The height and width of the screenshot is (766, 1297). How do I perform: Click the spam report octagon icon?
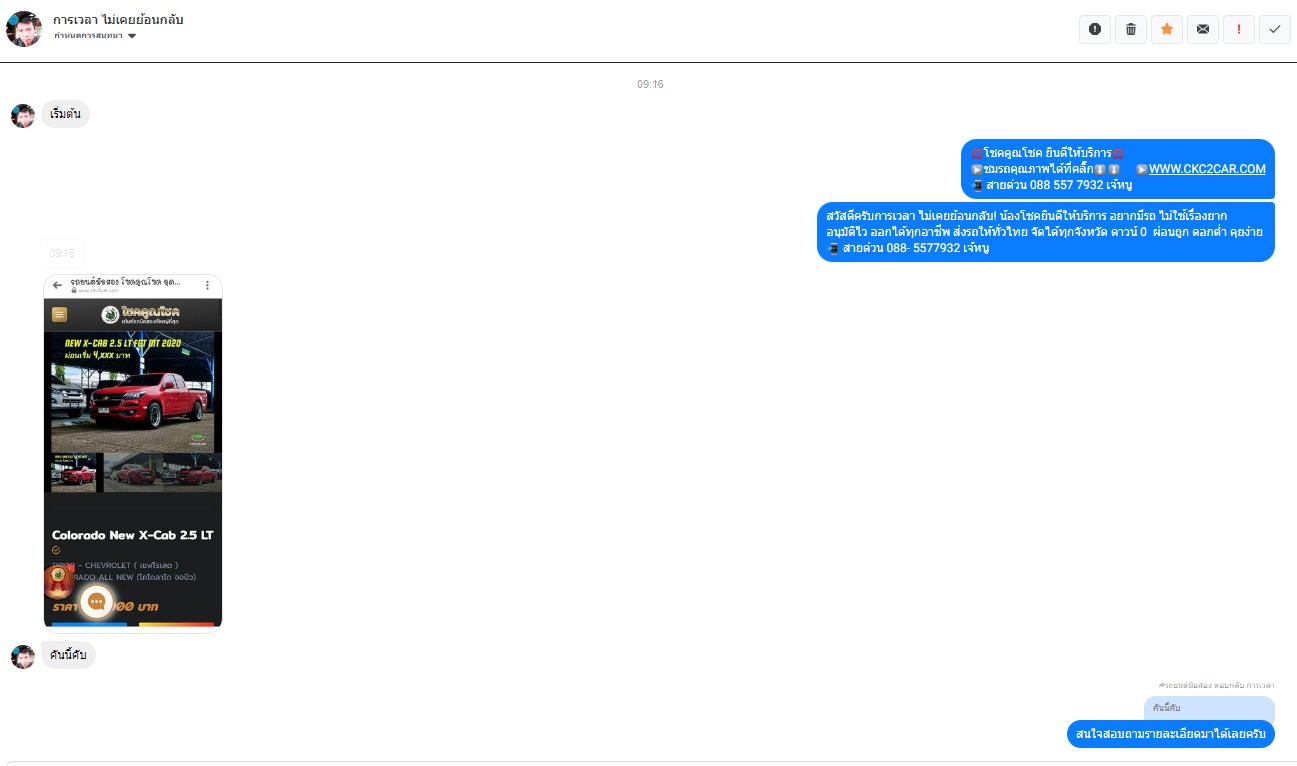pos(1095,29)
